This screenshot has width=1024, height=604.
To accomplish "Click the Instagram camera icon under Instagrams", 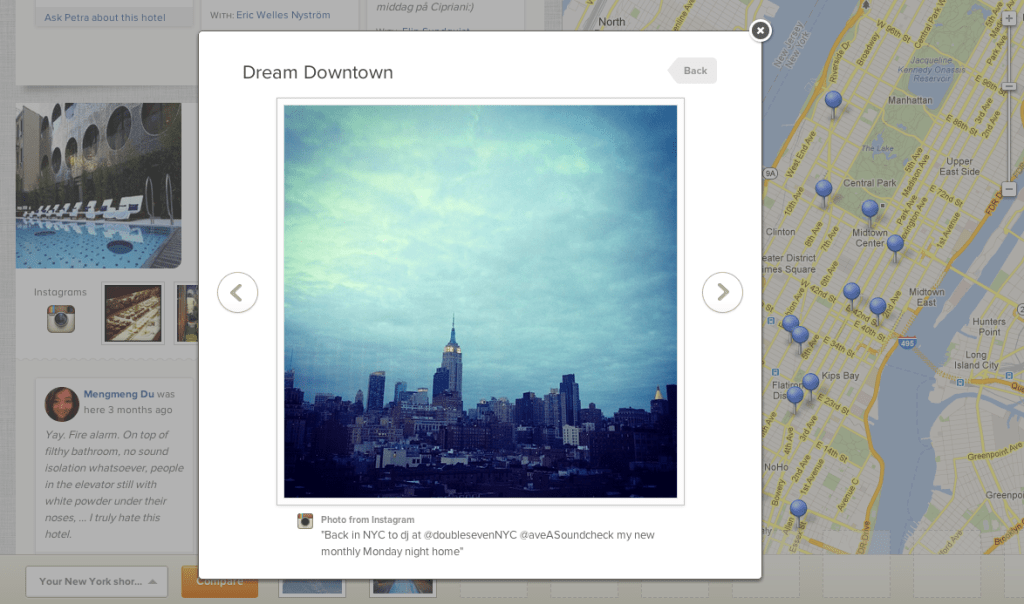I will coord(61,319).
